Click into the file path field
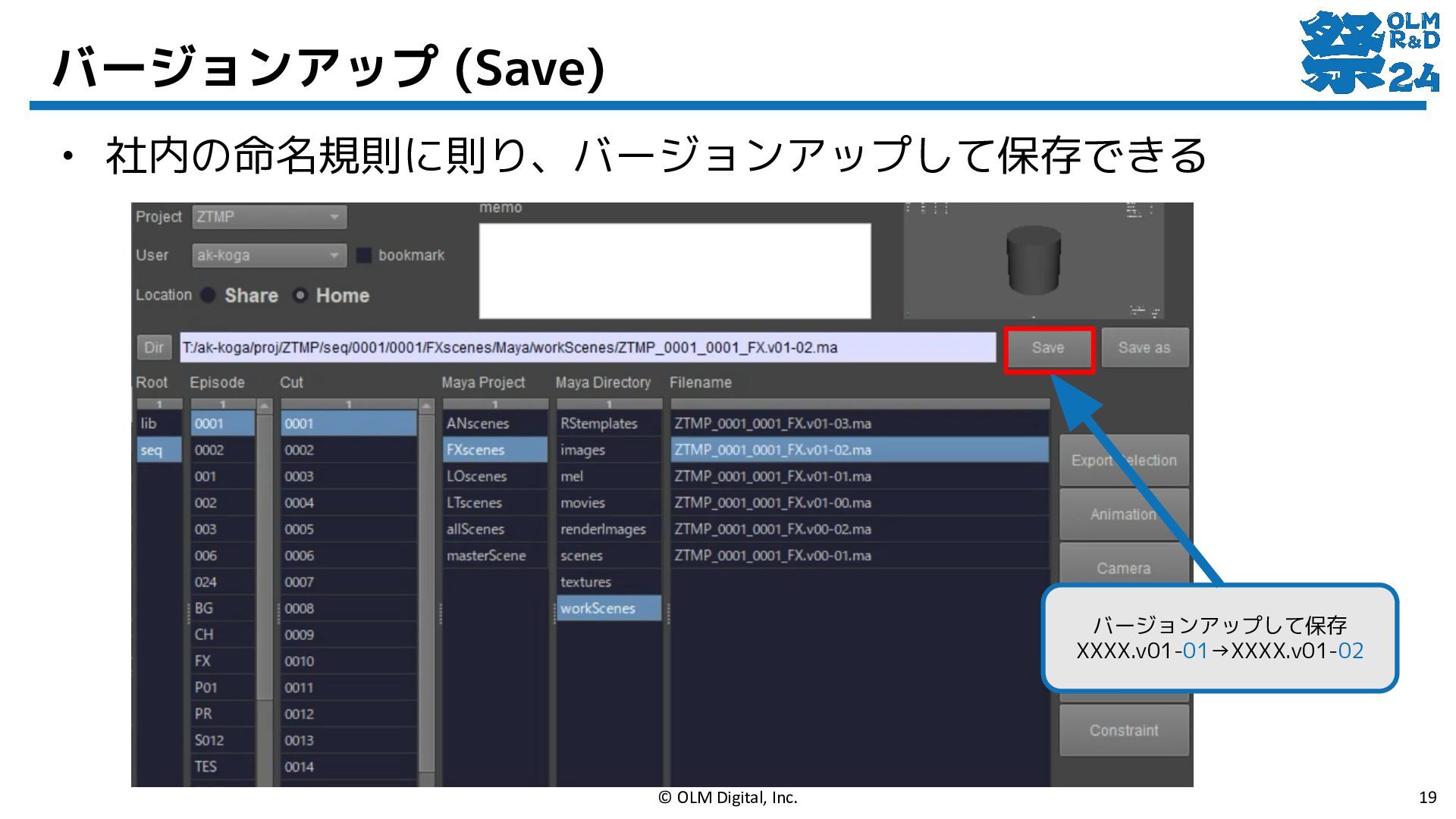Screen dimensions: 1456x819 point(588,347)
